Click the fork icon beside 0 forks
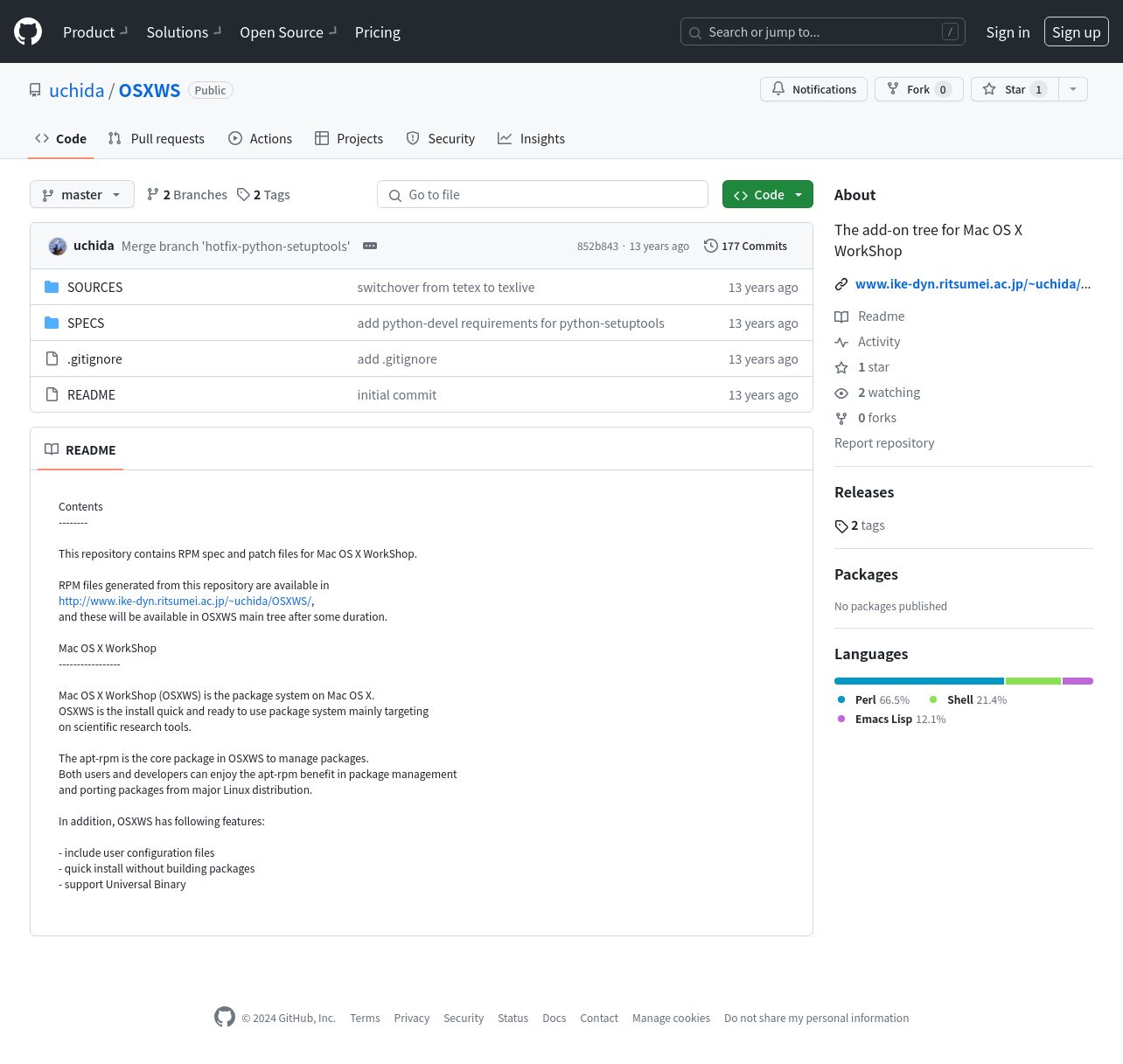1123x1064 pixels. point(841,418)
